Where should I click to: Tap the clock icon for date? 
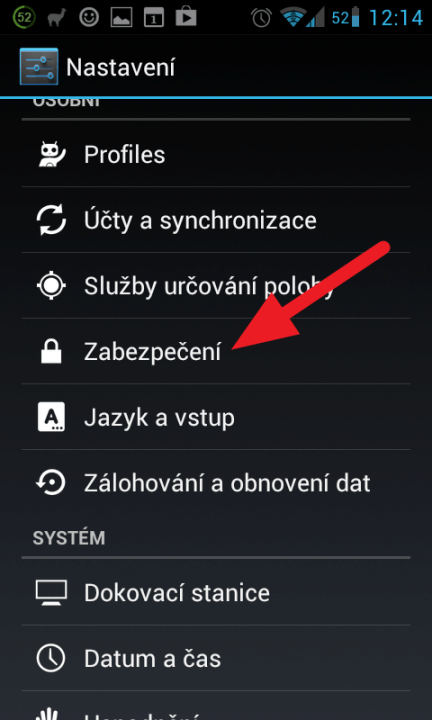[51, 658]
